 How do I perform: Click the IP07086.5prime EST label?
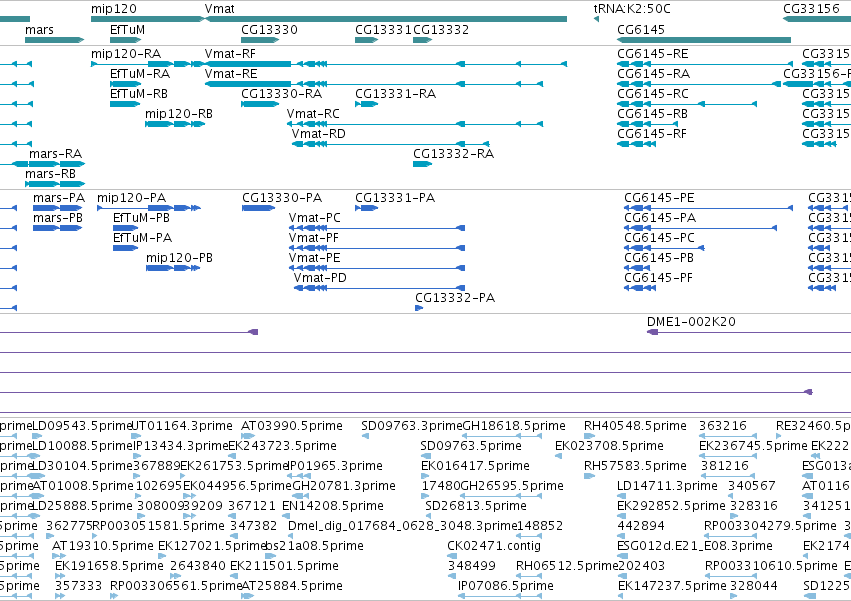[x=506, y=586]
